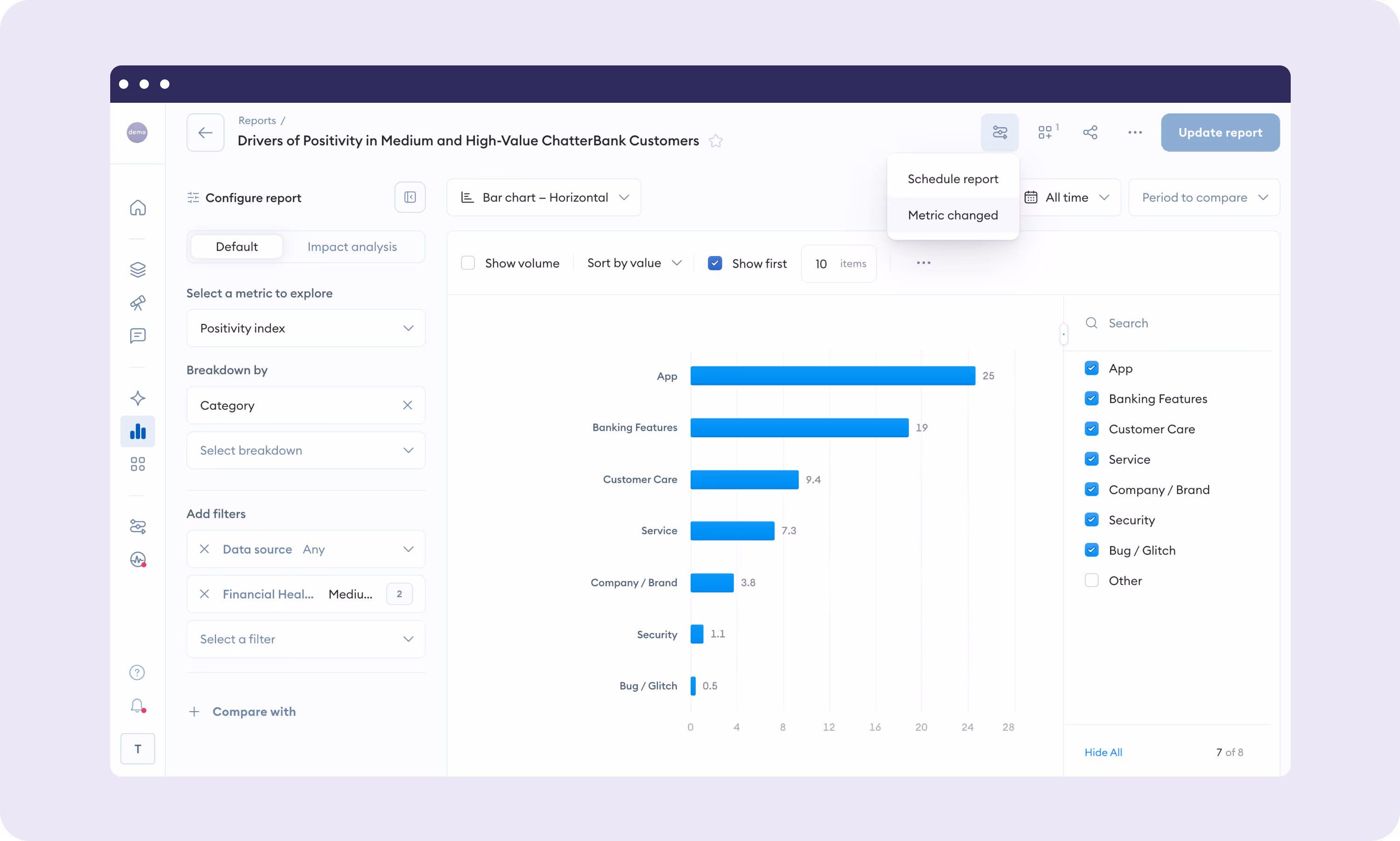Enable the Show volume checkbox
This screenshot has height=841, width=1400.
click(x=468, y=263)
